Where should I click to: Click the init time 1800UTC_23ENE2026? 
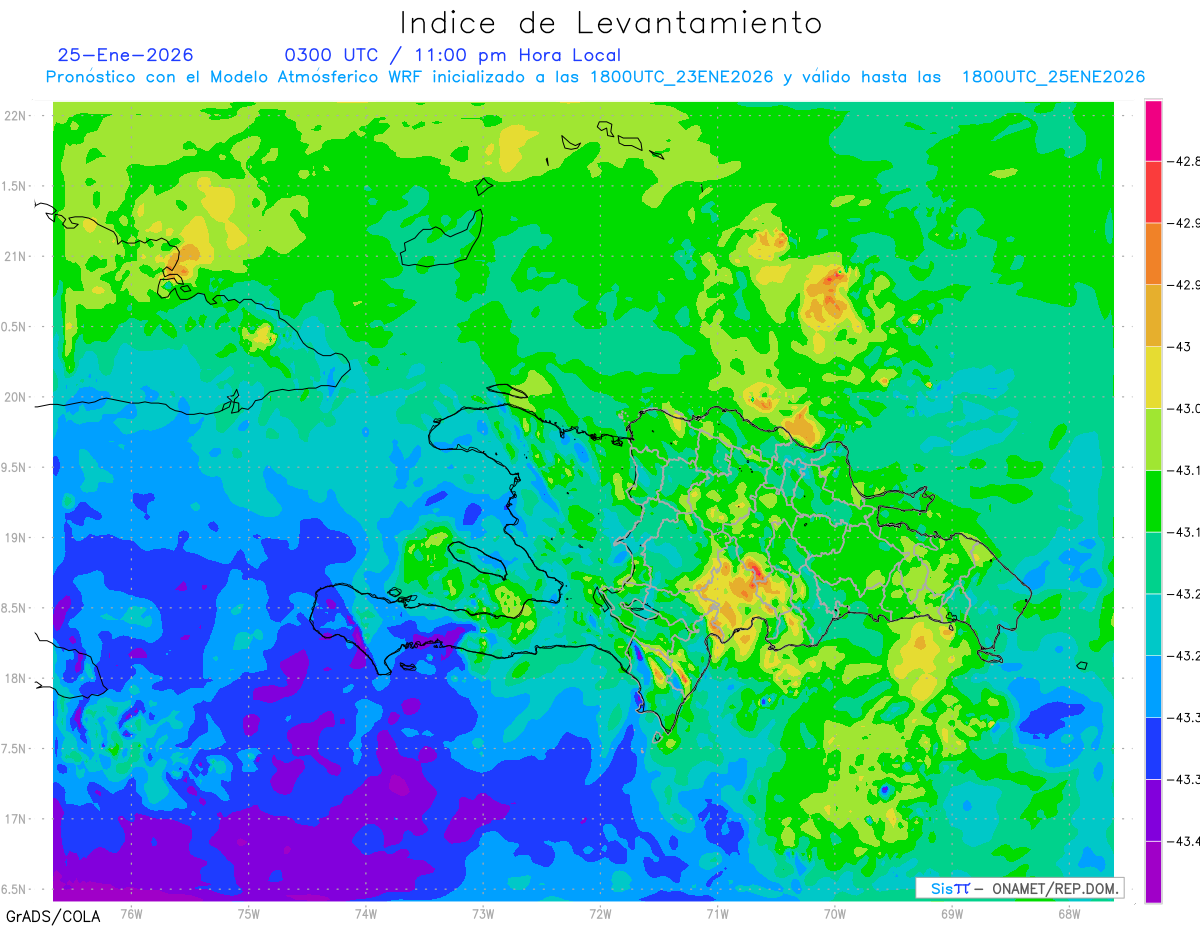pos(681,77)
